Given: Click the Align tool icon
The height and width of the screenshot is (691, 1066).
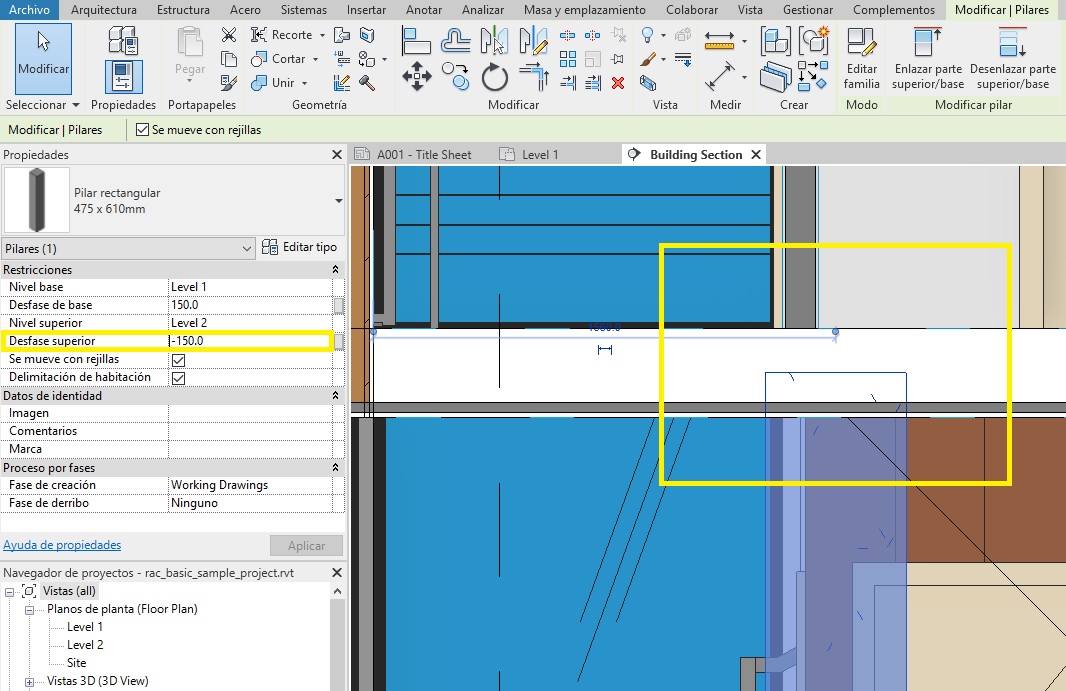Looking at the screenshot, I should tap(416, 41).
